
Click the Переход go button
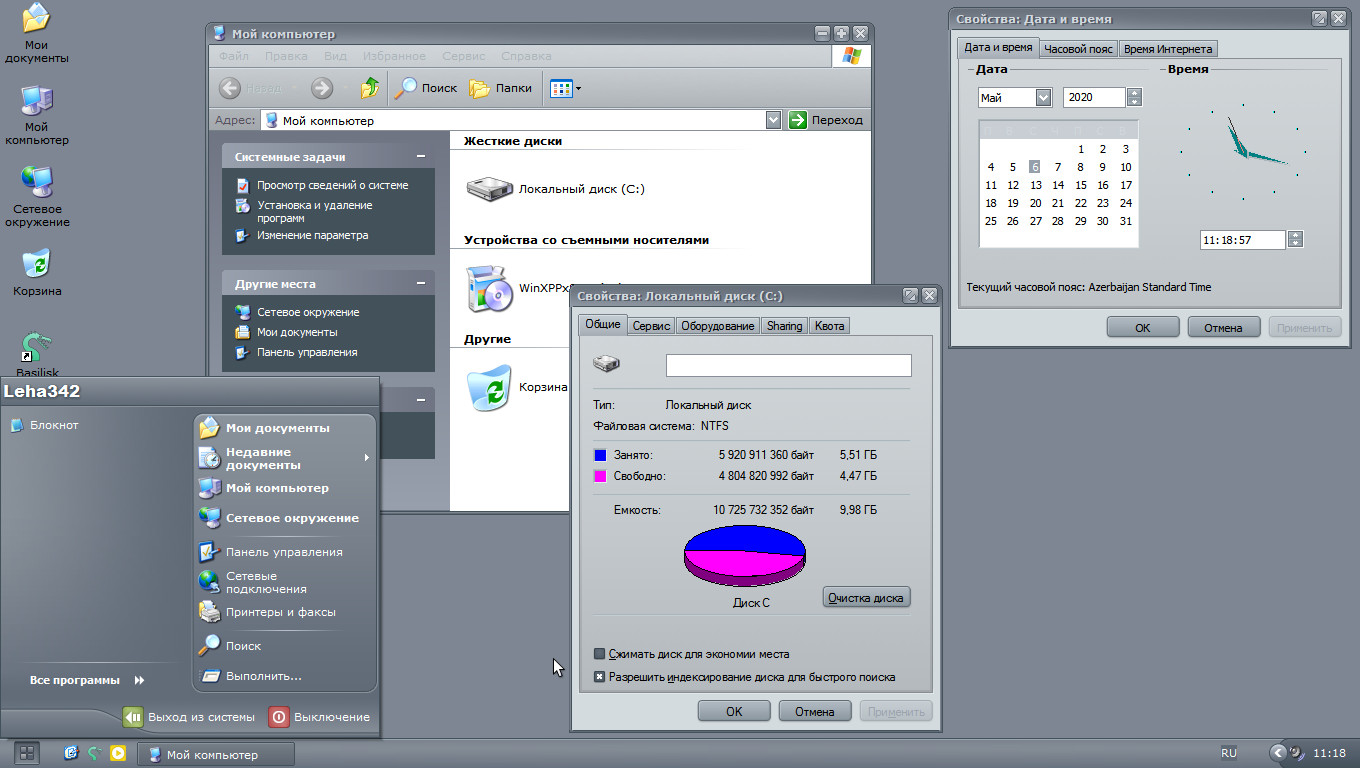826,120
